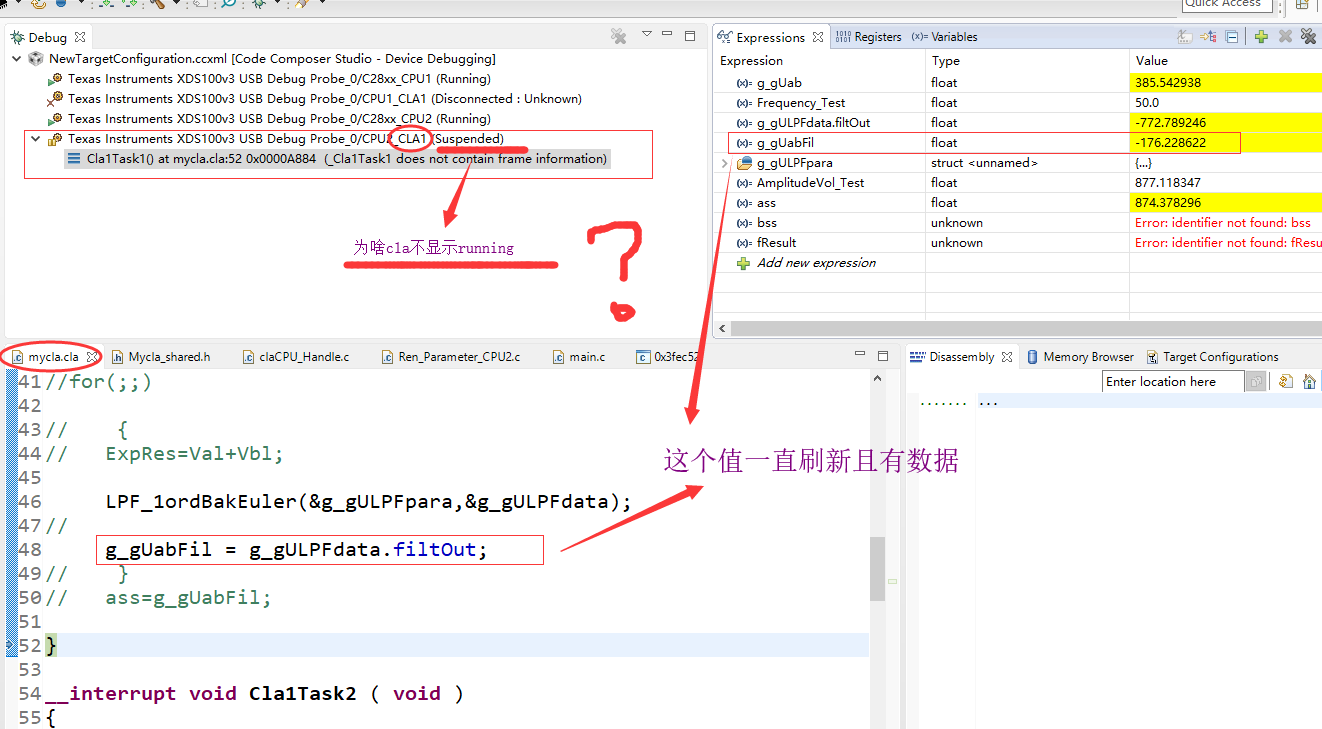The image size is (1322, 729).
Task: Expand the g_gULPFpara struct
Action: coord(723,163)
